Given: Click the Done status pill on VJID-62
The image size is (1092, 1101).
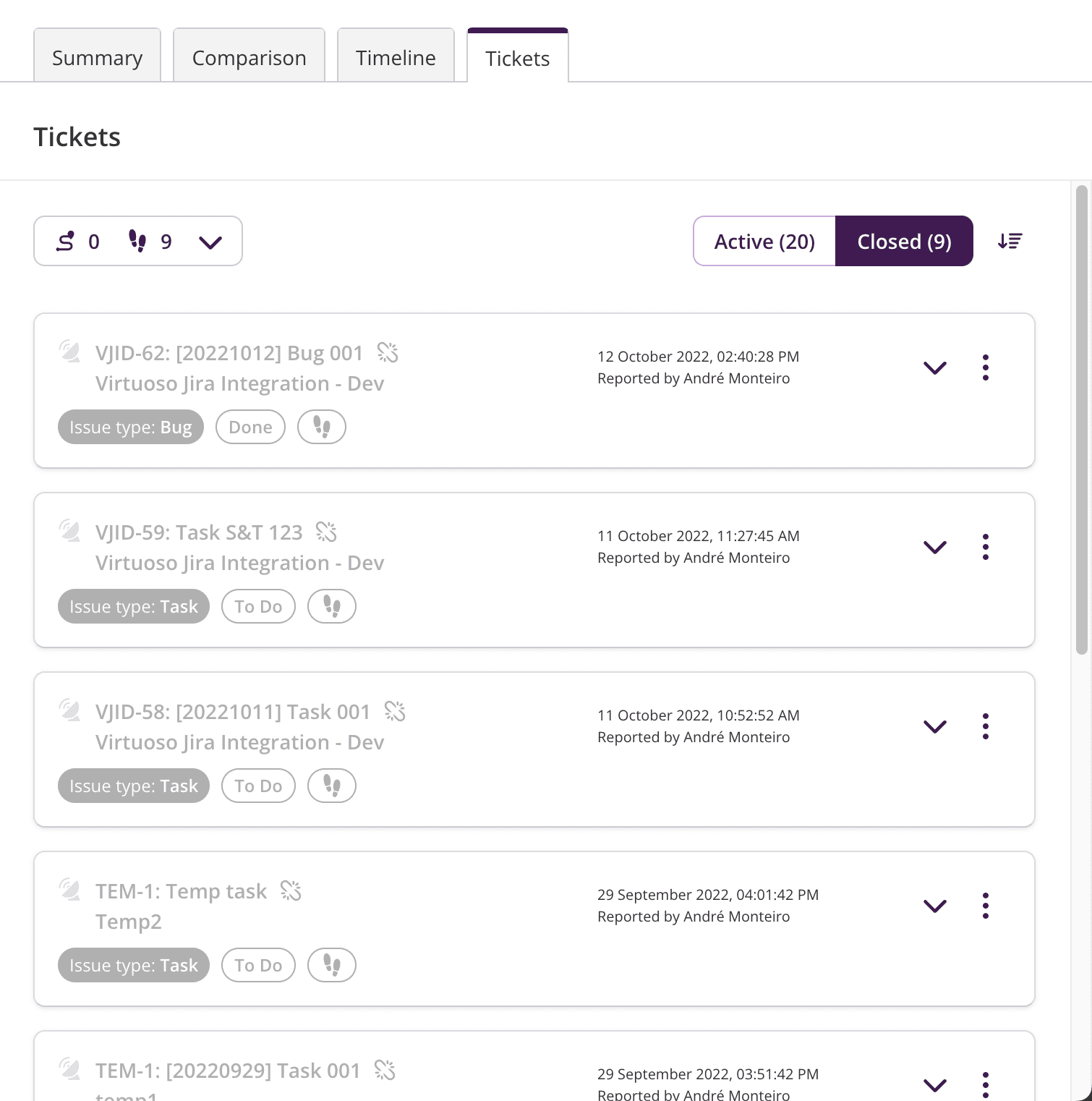Looking at the screenshot, I should (250, 427).
